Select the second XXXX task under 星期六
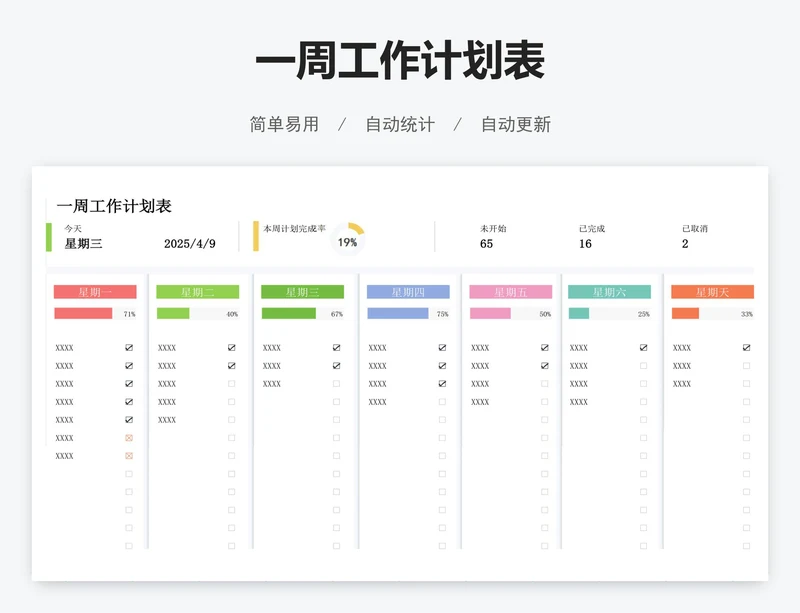Image resolution: width=800 pixels, height=613 pixels. (579, 365)
